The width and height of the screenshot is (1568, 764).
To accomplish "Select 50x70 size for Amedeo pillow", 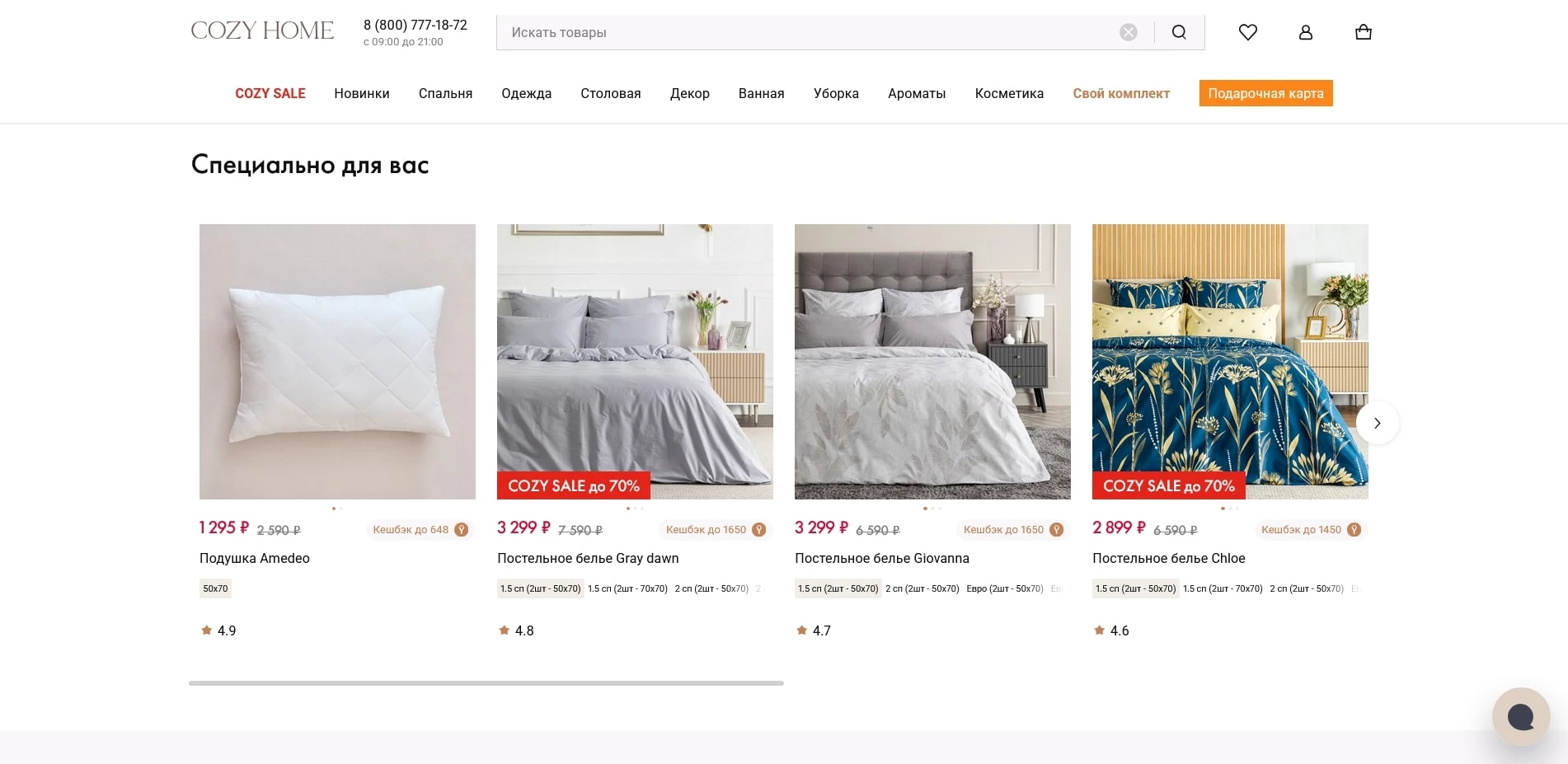I will 215,588.
